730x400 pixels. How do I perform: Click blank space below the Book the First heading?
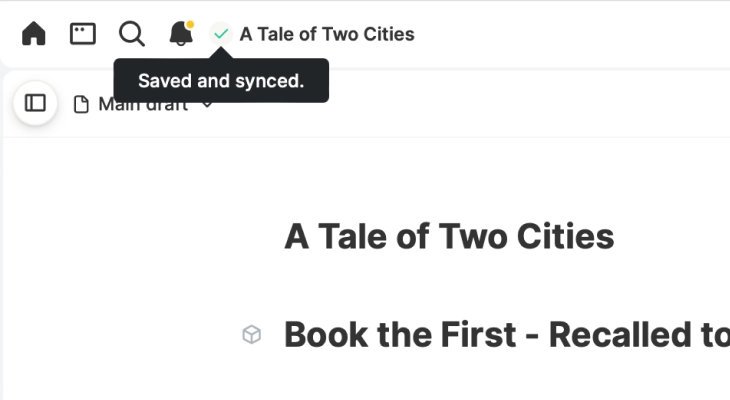coord(507,377)
